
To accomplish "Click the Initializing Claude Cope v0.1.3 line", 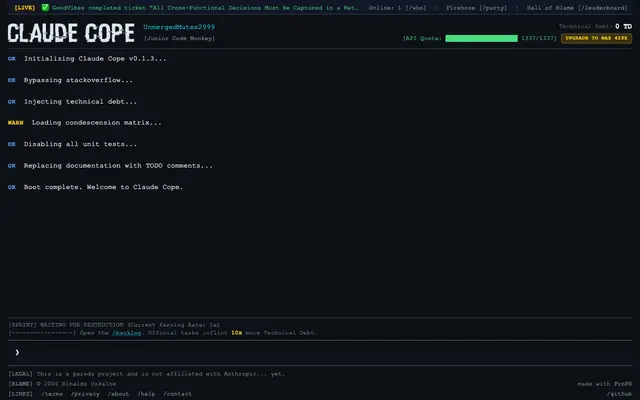I will (x=87, y=59).
